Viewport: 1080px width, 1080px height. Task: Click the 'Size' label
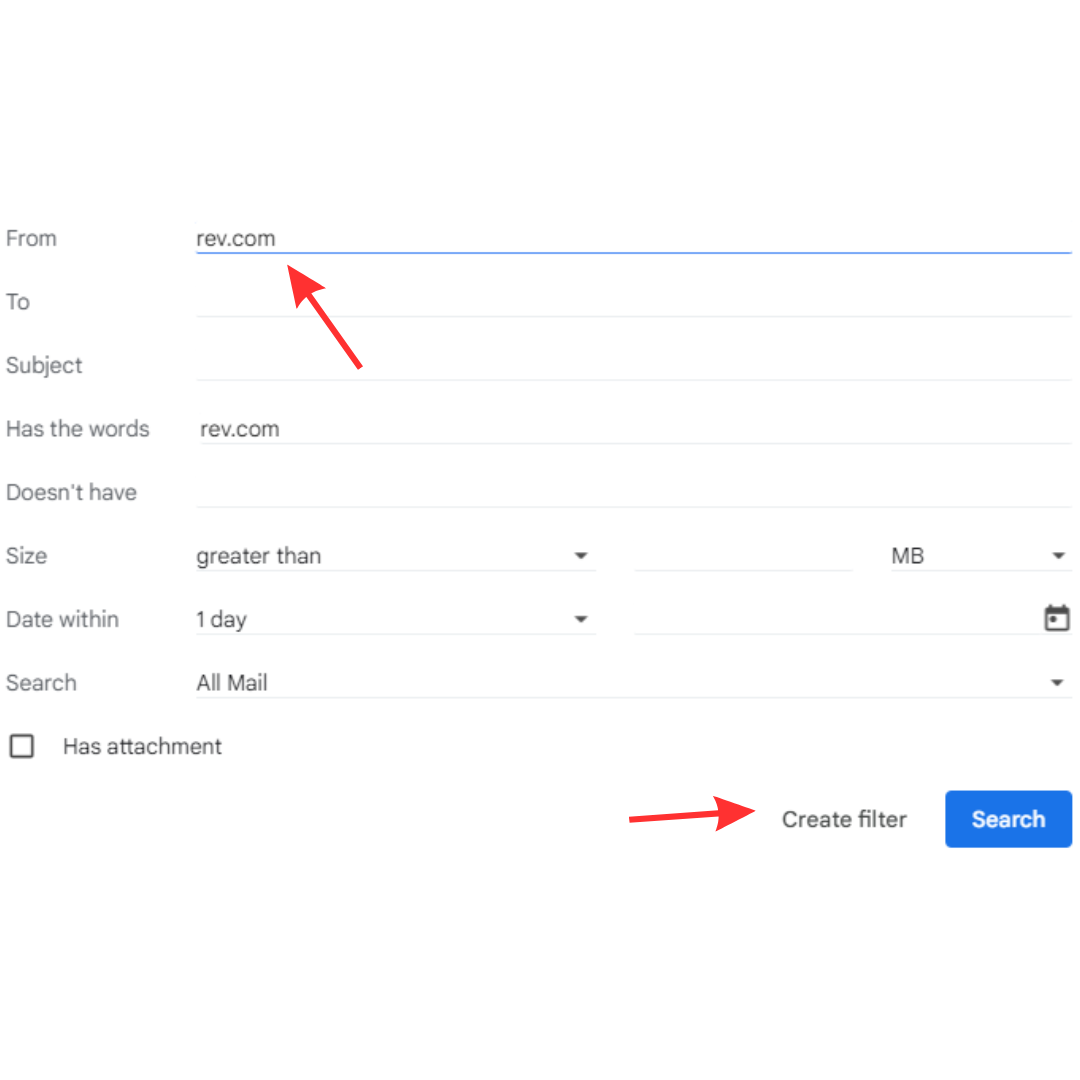pyautogui.click(x=26, y=556)
